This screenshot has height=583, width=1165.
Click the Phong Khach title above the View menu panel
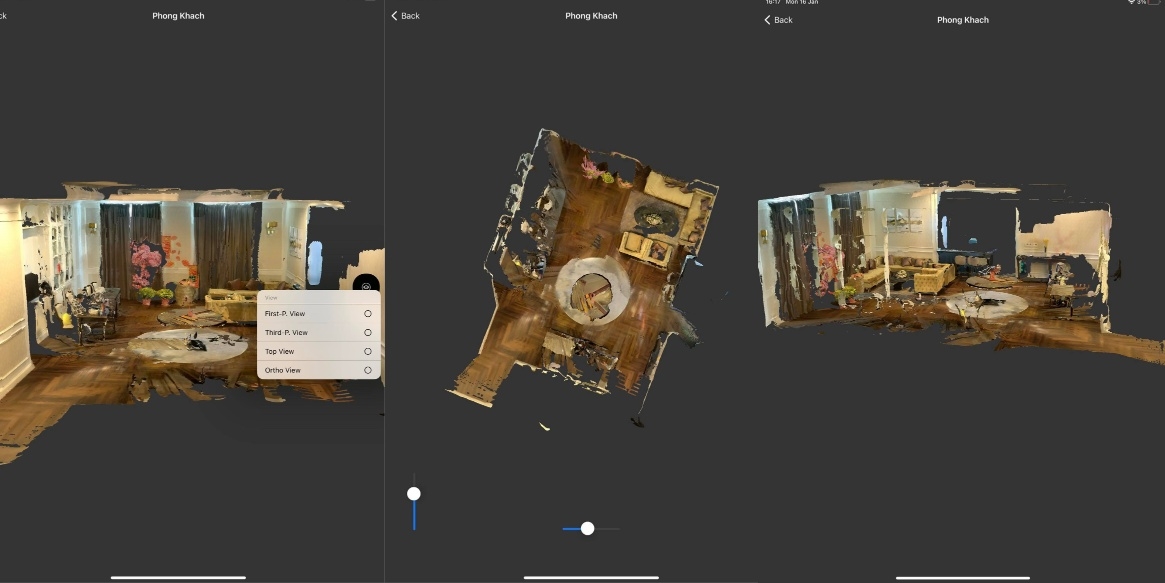pyautogui.click(x=178, y=16)
